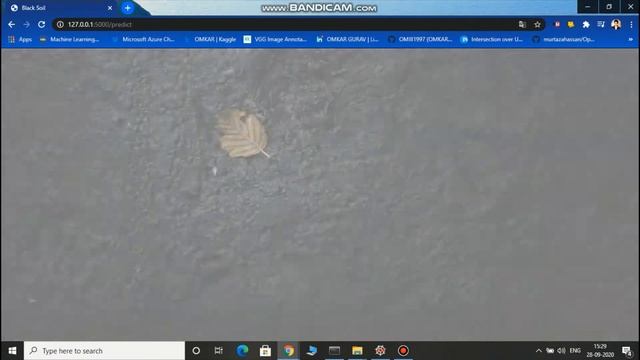Launch Microsoft Edge from taskbar

coord(242,351)
